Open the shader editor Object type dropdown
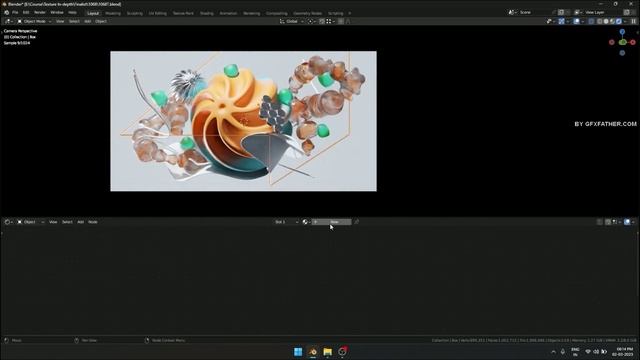 click(x=31, y=222)
